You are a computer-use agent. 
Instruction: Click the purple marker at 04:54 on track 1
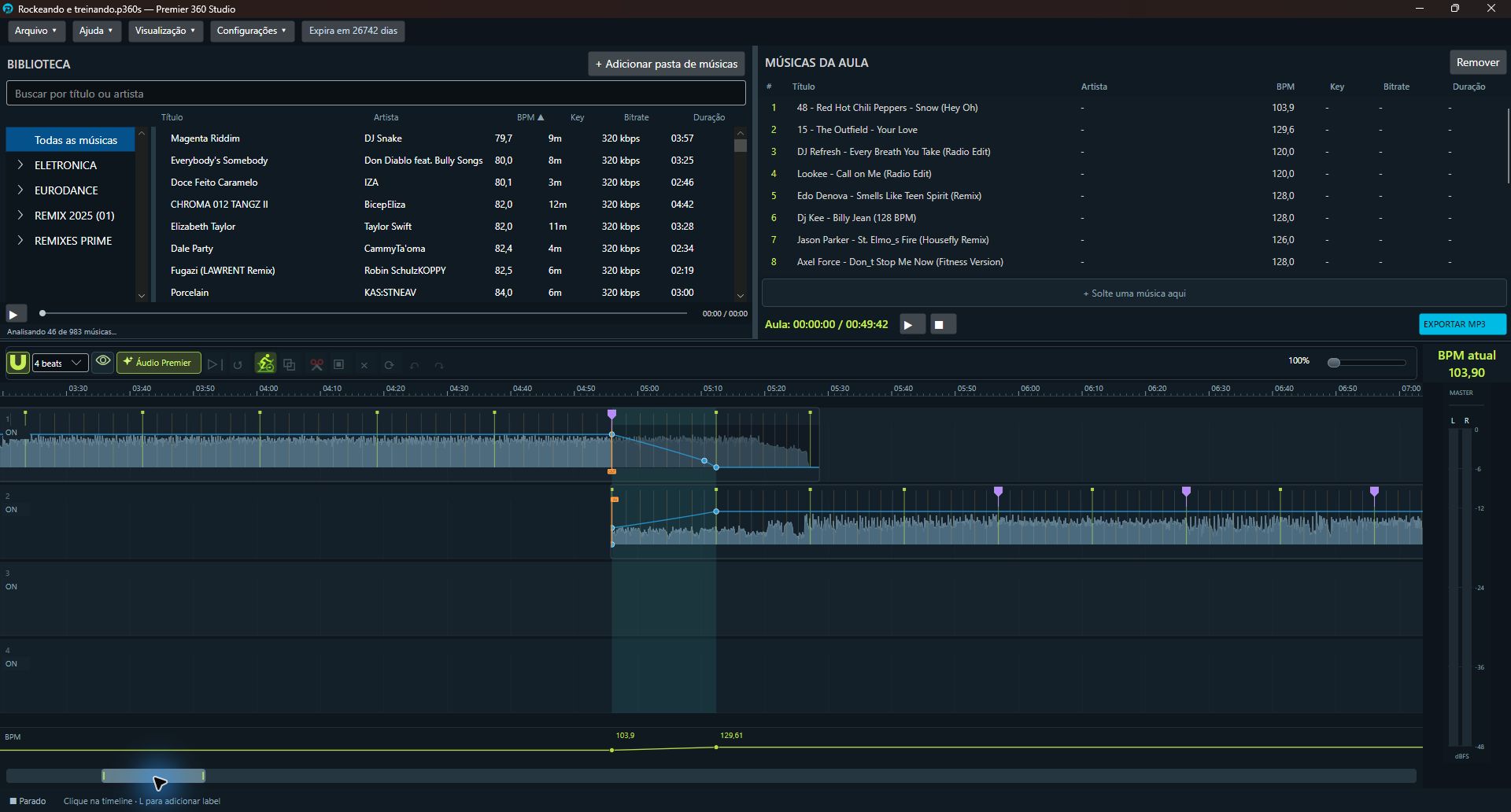click(611, 414)
